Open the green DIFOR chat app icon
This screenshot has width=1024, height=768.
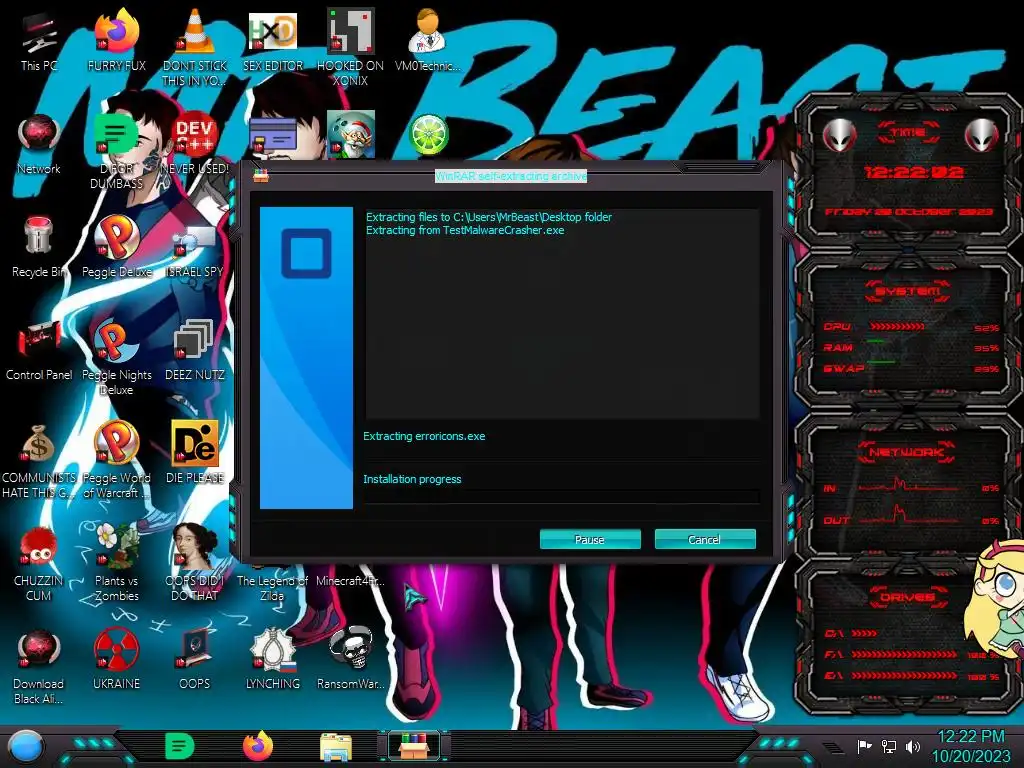[x=117, y=152]
